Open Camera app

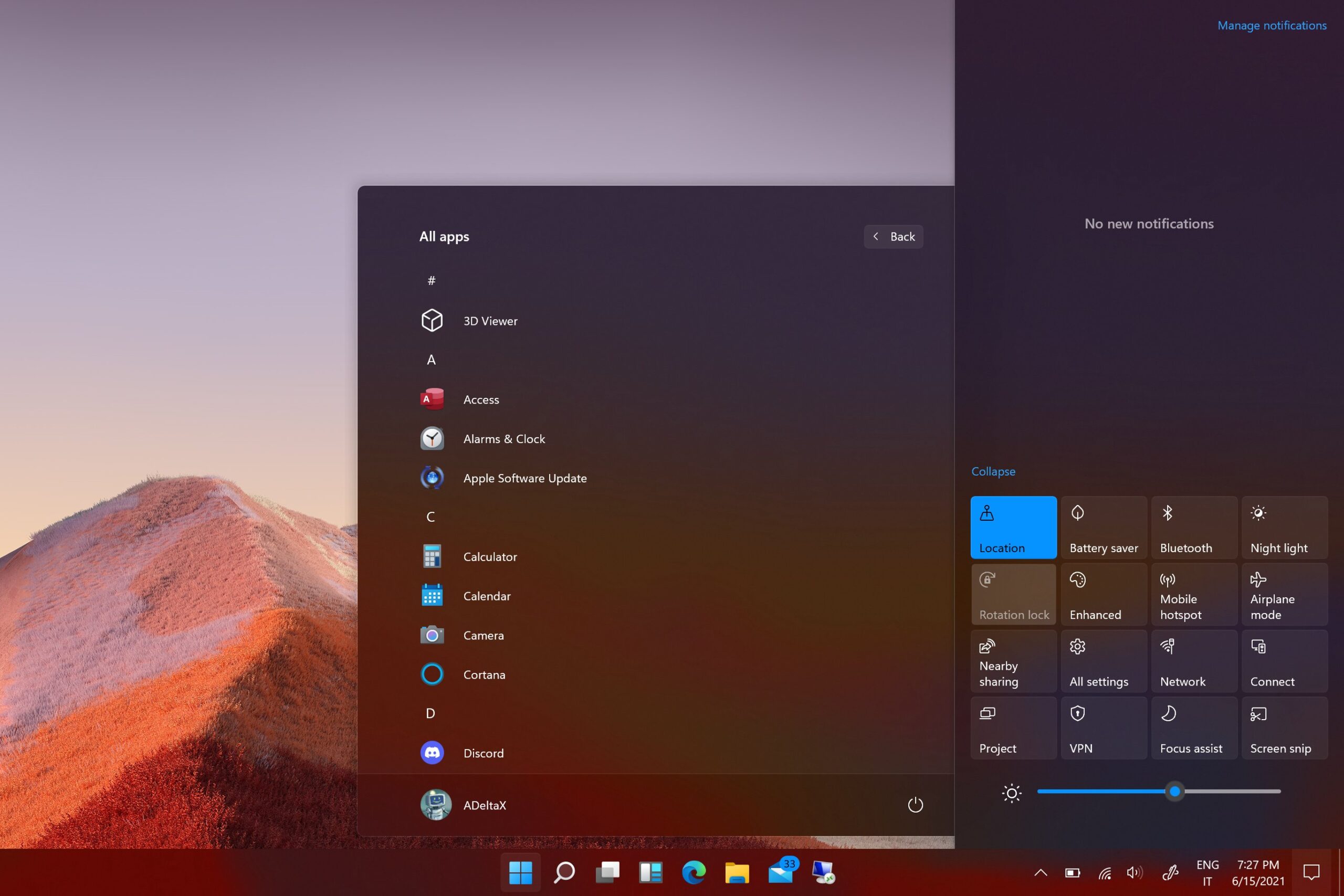point(483,634)
